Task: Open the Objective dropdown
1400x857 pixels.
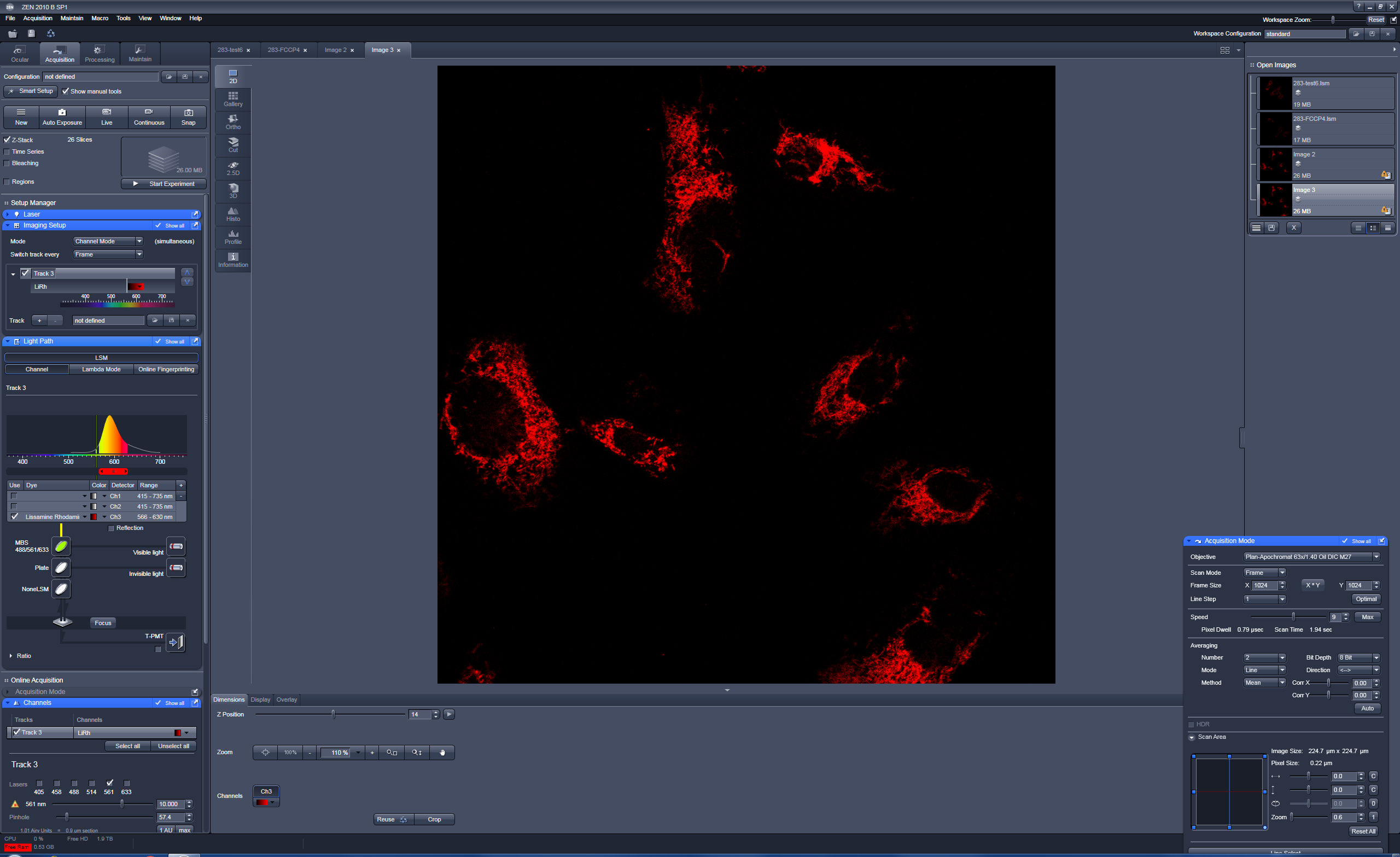Action: [1375, 557]
